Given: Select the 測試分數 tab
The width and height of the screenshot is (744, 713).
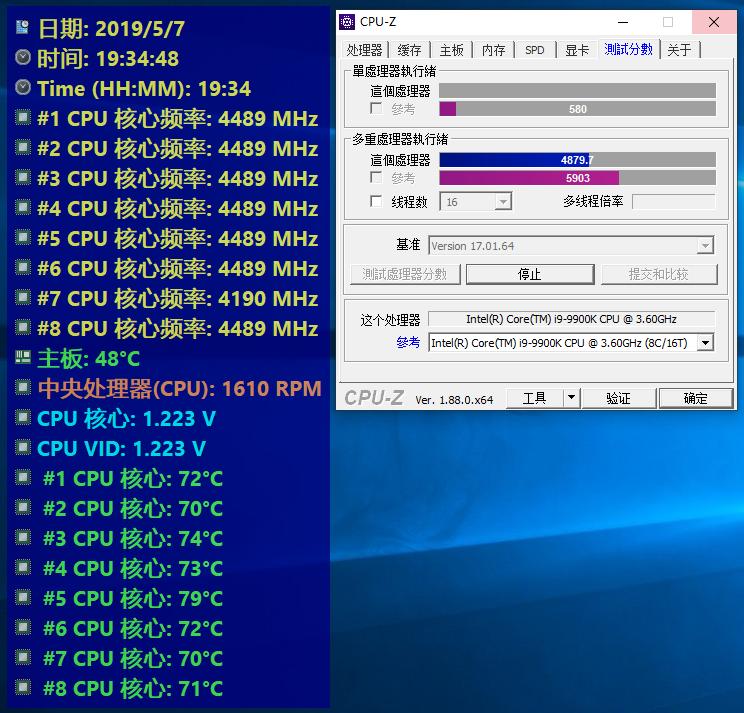Looking at the screenshot, I should click(628, 49).
